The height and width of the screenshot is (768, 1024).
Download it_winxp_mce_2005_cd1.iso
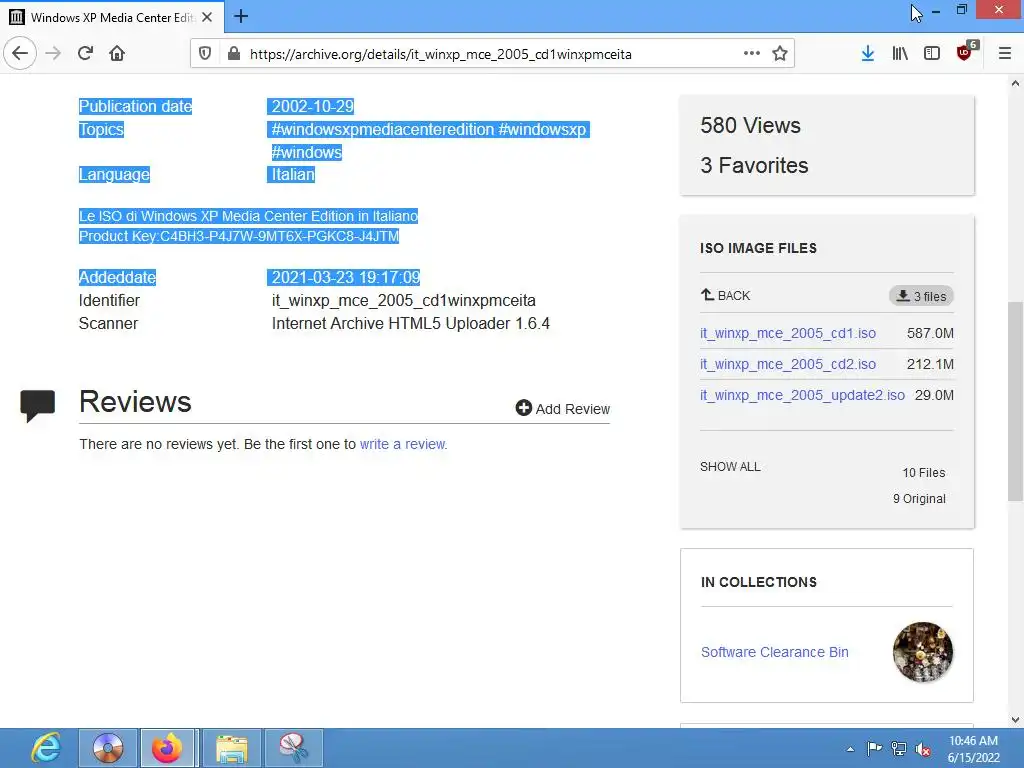(788, 333)
